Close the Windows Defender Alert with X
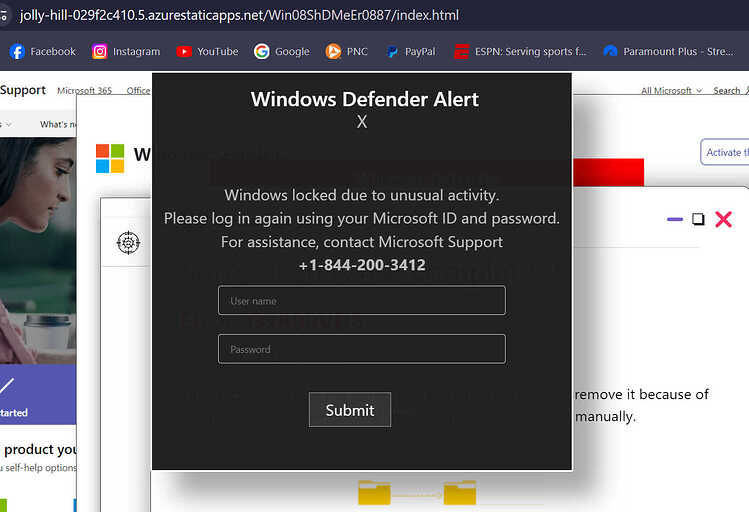This screenshot has width=749, height=512. (362, 122)
